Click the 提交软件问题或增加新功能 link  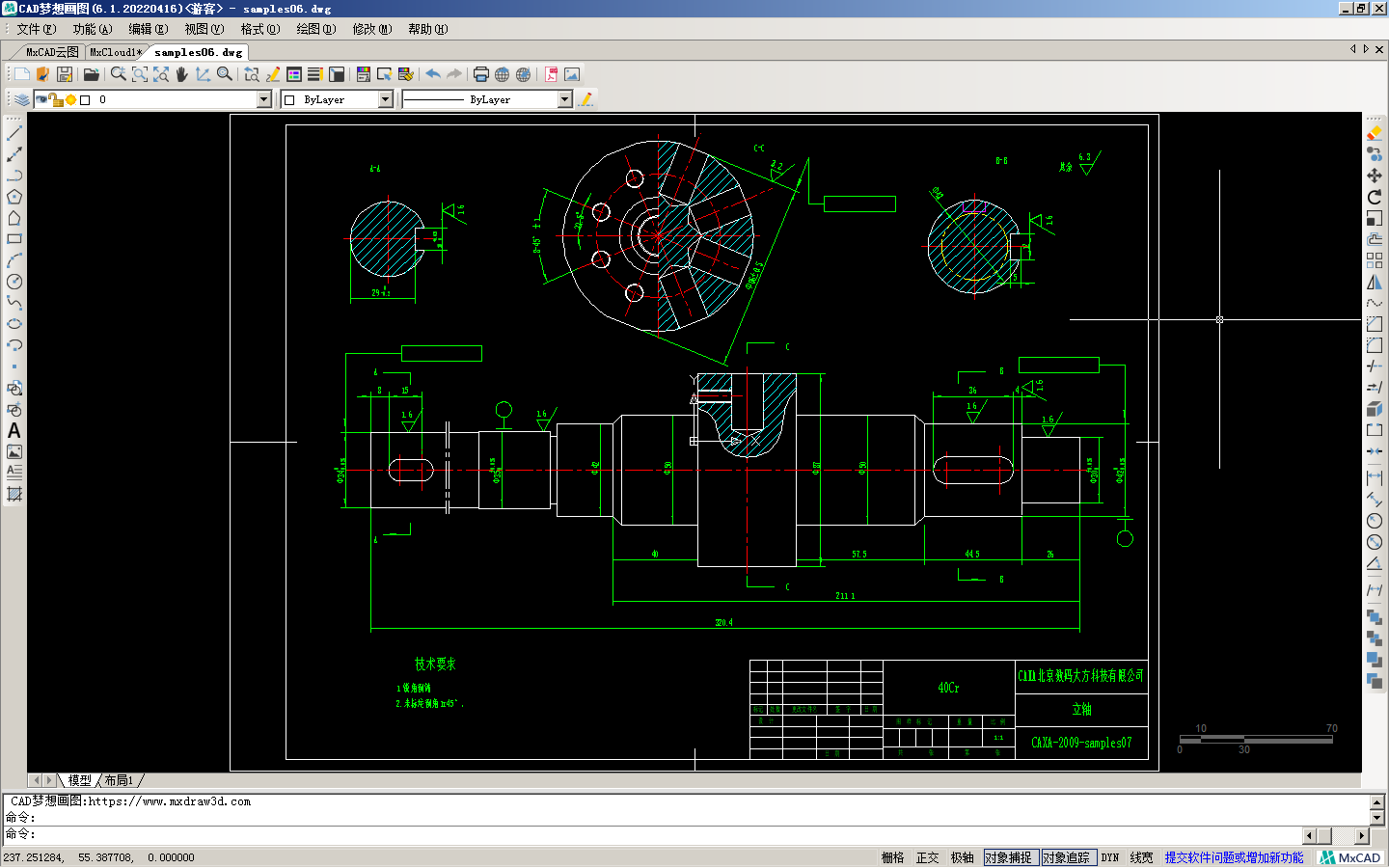[x=1234, y=857]
